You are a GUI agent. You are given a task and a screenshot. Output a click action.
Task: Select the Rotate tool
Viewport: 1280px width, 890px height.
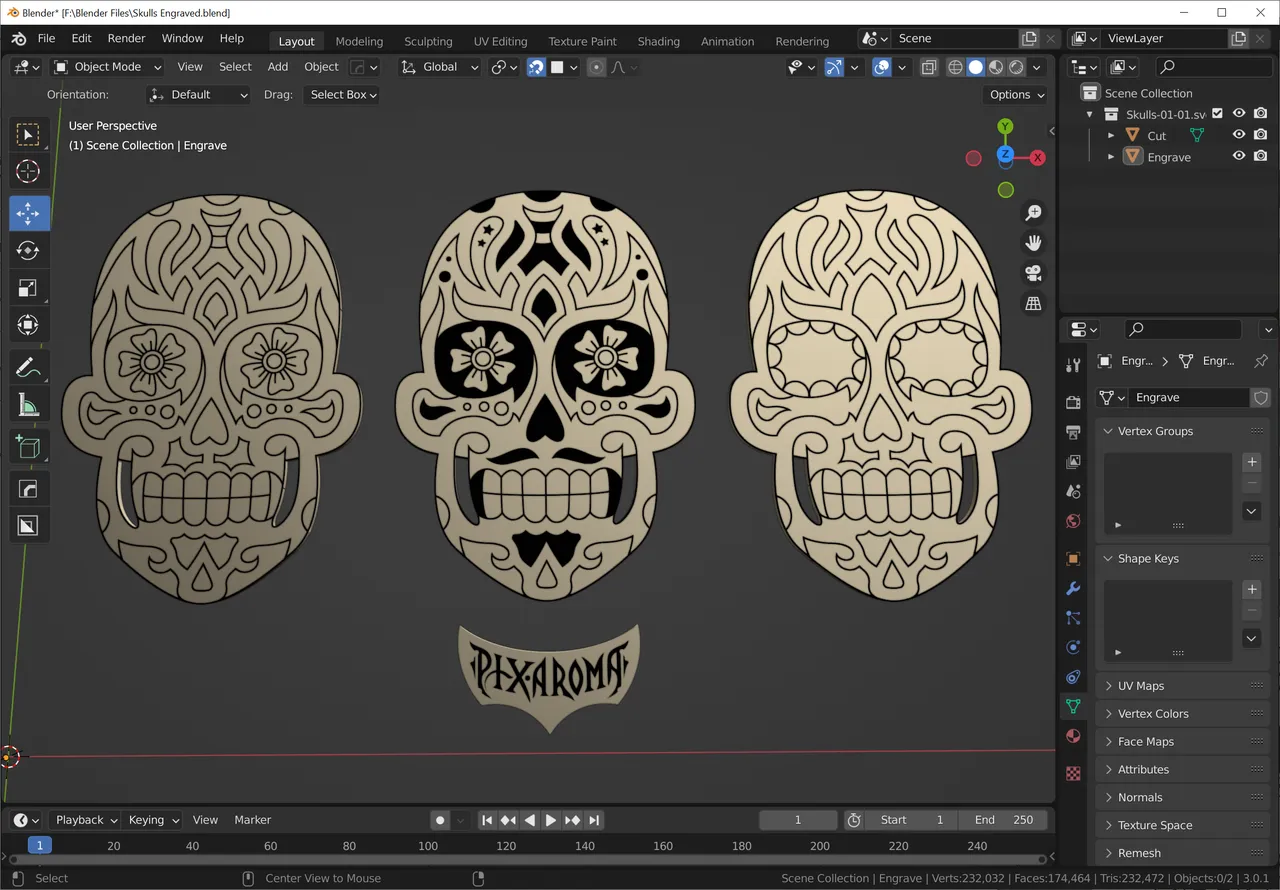(28, 250)
